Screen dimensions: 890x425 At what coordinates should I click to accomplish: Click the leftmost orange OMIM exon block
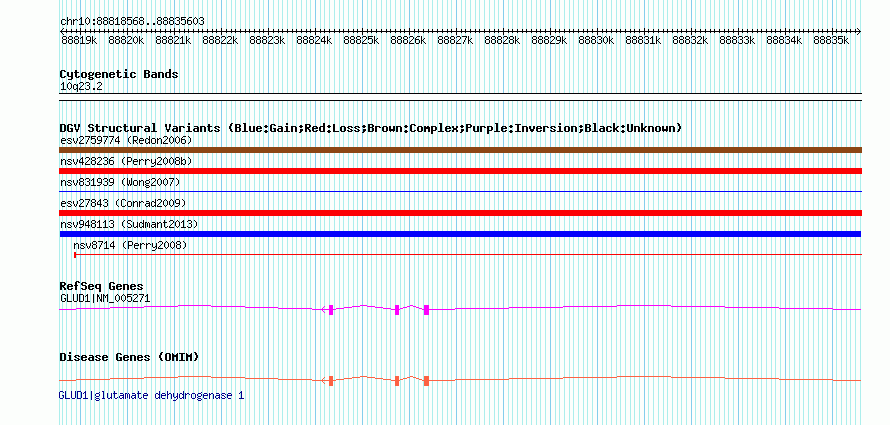click(331, 381)
